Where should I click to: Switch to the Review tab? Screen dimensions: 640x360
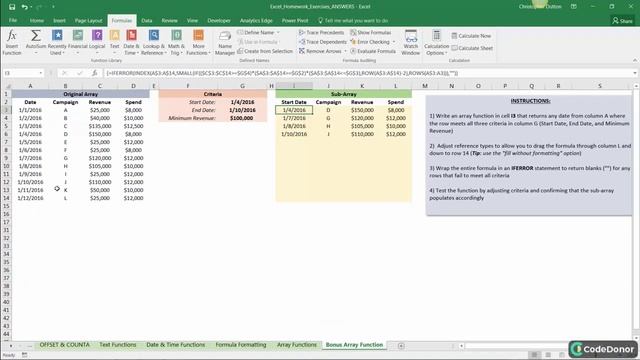tap(169, 20)
